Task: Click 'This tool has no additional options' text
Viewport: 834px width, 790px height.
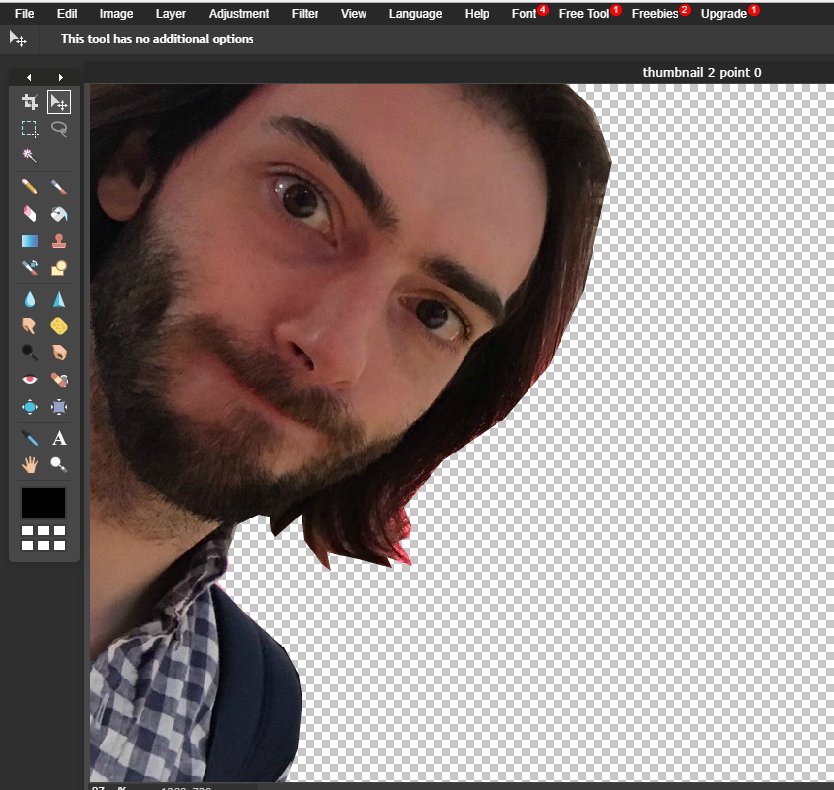Action: click(157, 39)
